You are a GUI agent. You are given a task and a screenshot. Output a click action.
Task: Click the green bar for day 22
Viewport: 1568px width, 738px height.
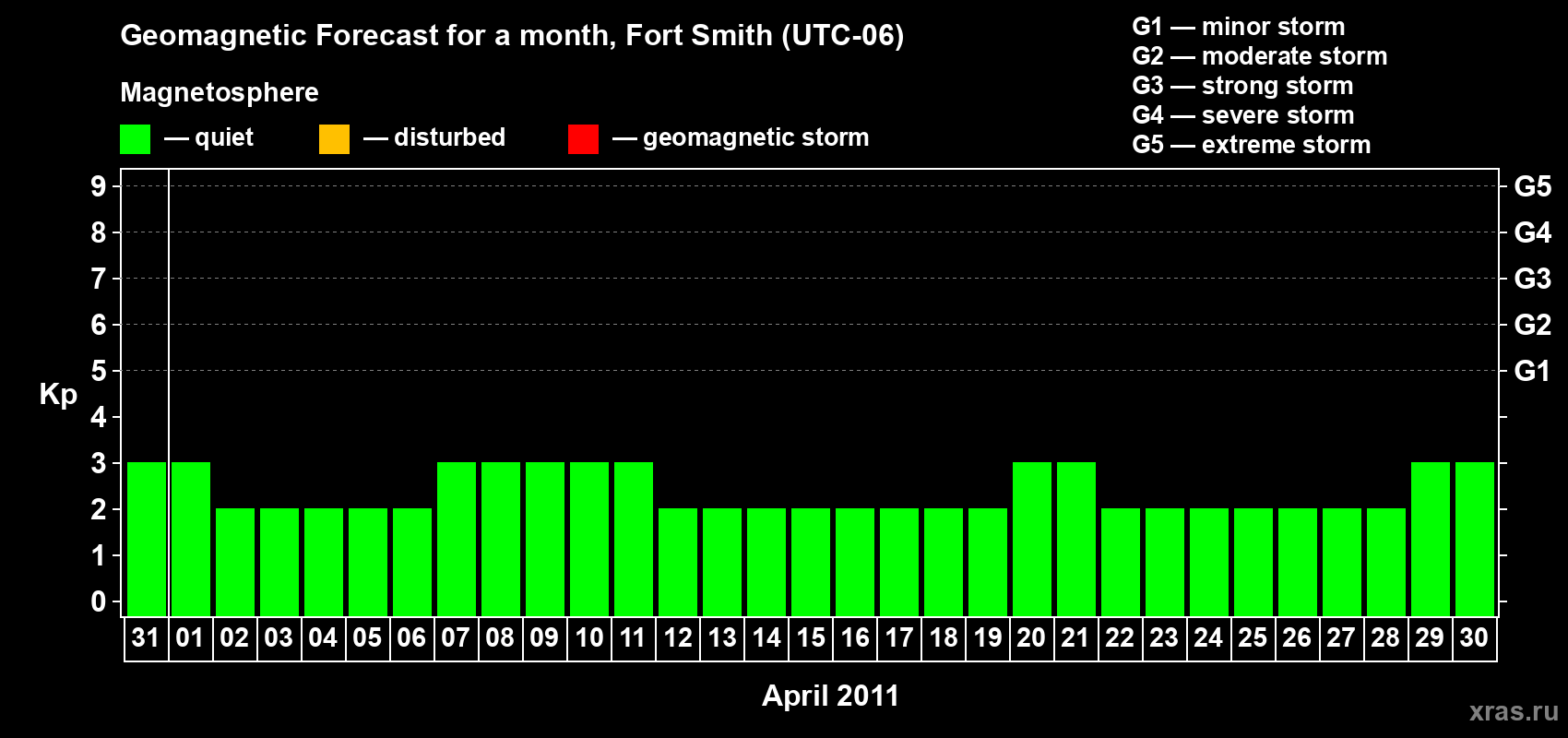pyautogui.click(x=1121, y=562)
